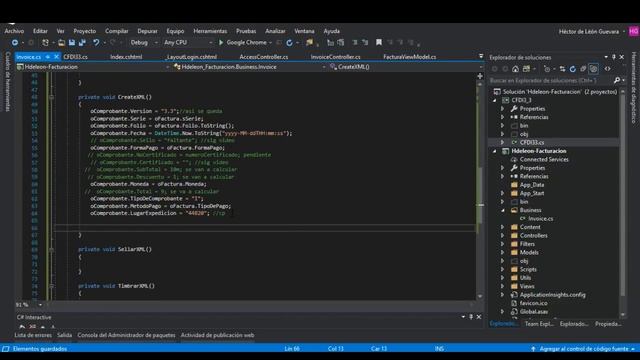Click the user account avatar badge
The image size is (640, 360).
tap(633, 31)
